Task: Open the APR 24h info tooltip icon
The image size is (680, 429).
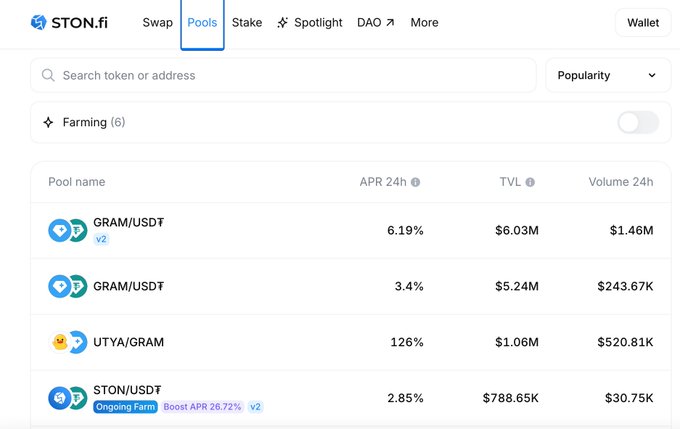Action: click(x=415, y=182)
